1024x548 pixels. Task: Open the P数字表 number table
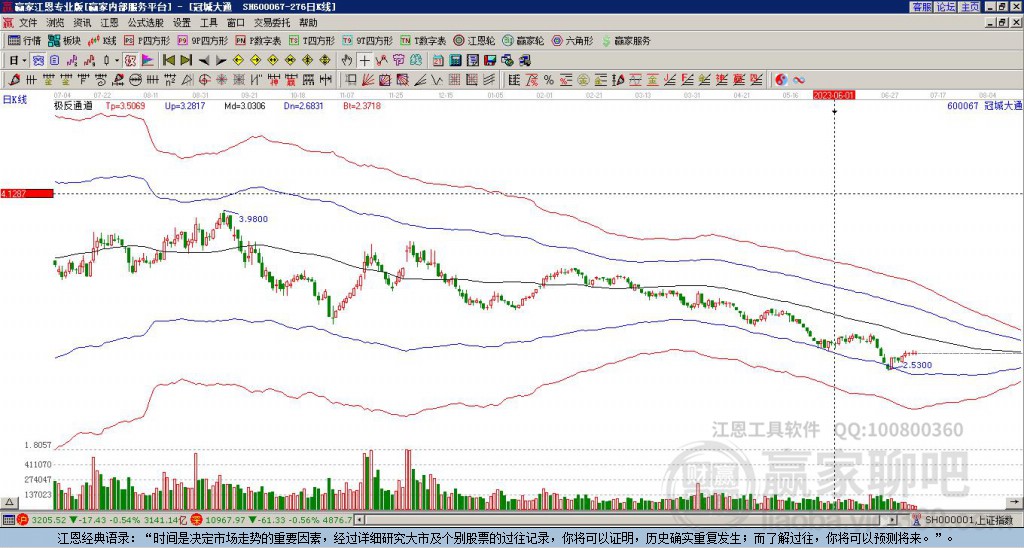pyautogui.click(x=258, y=40)
